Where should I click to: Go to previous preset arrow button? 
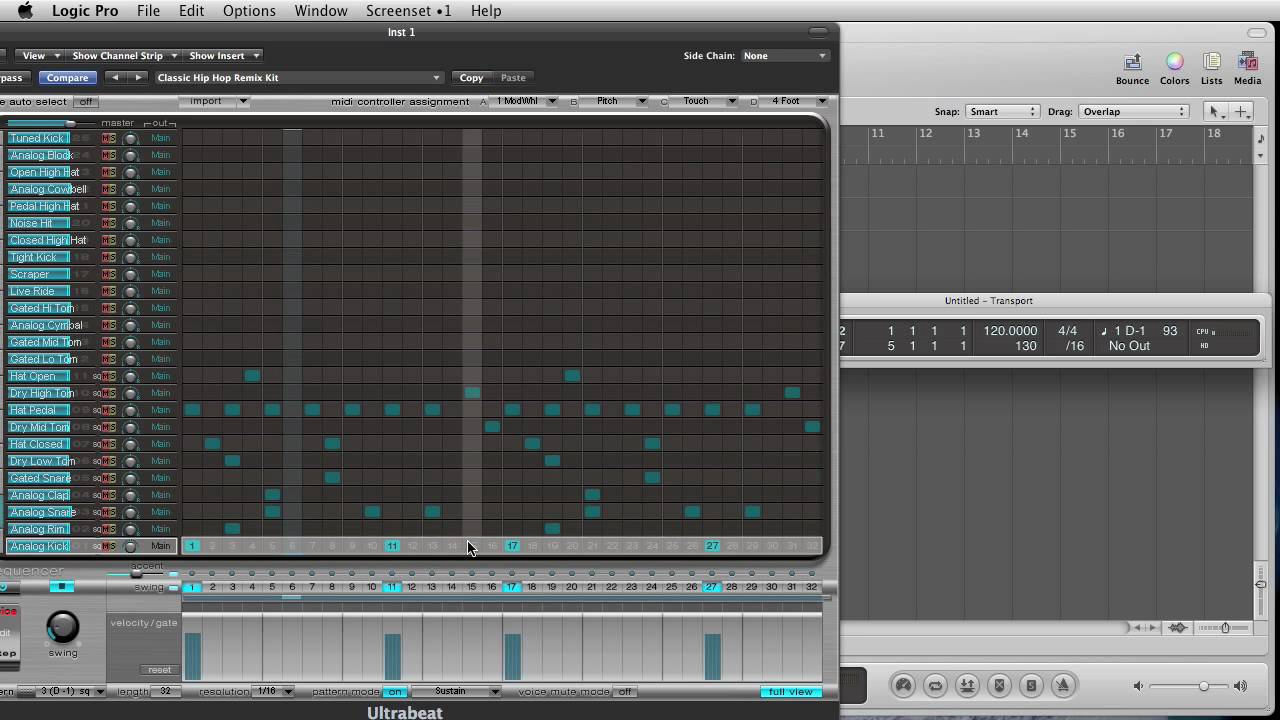coord(115,77)
